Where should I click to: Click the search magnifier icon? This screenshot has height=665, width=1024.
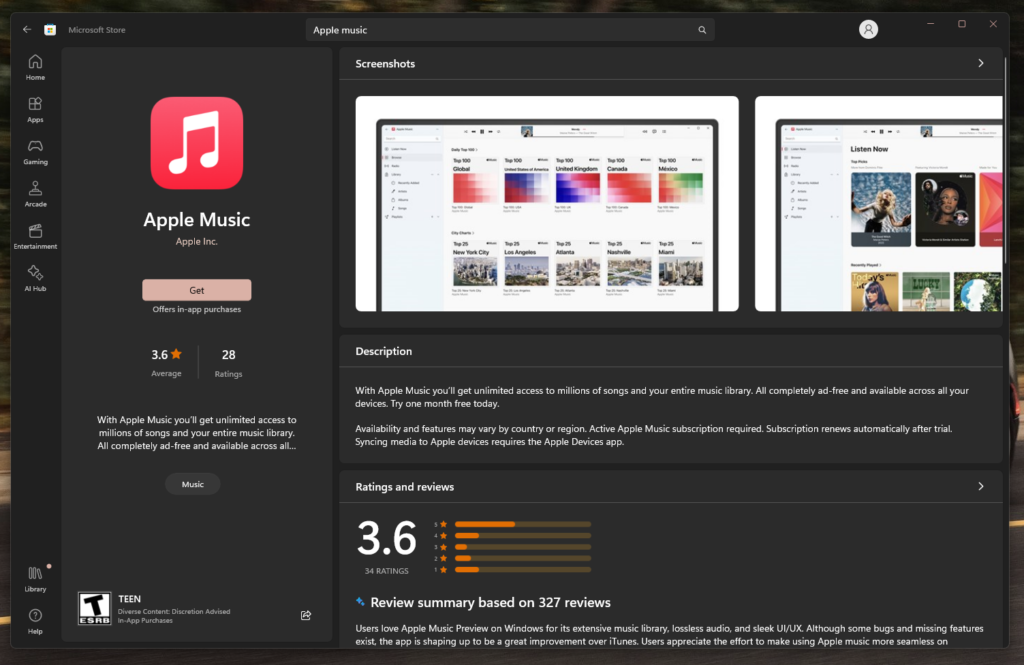(x=702, y=30)
